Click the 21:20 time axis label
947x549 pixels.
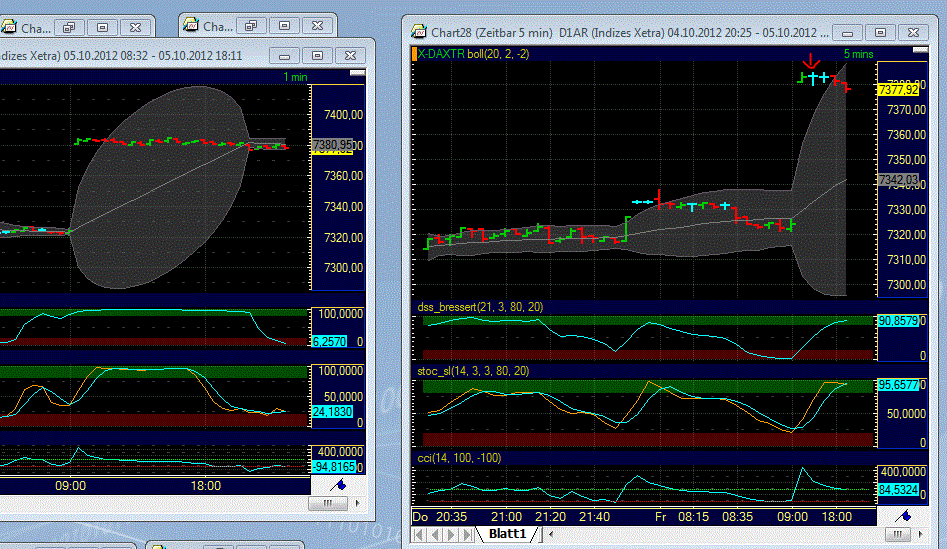click(550, 517)
